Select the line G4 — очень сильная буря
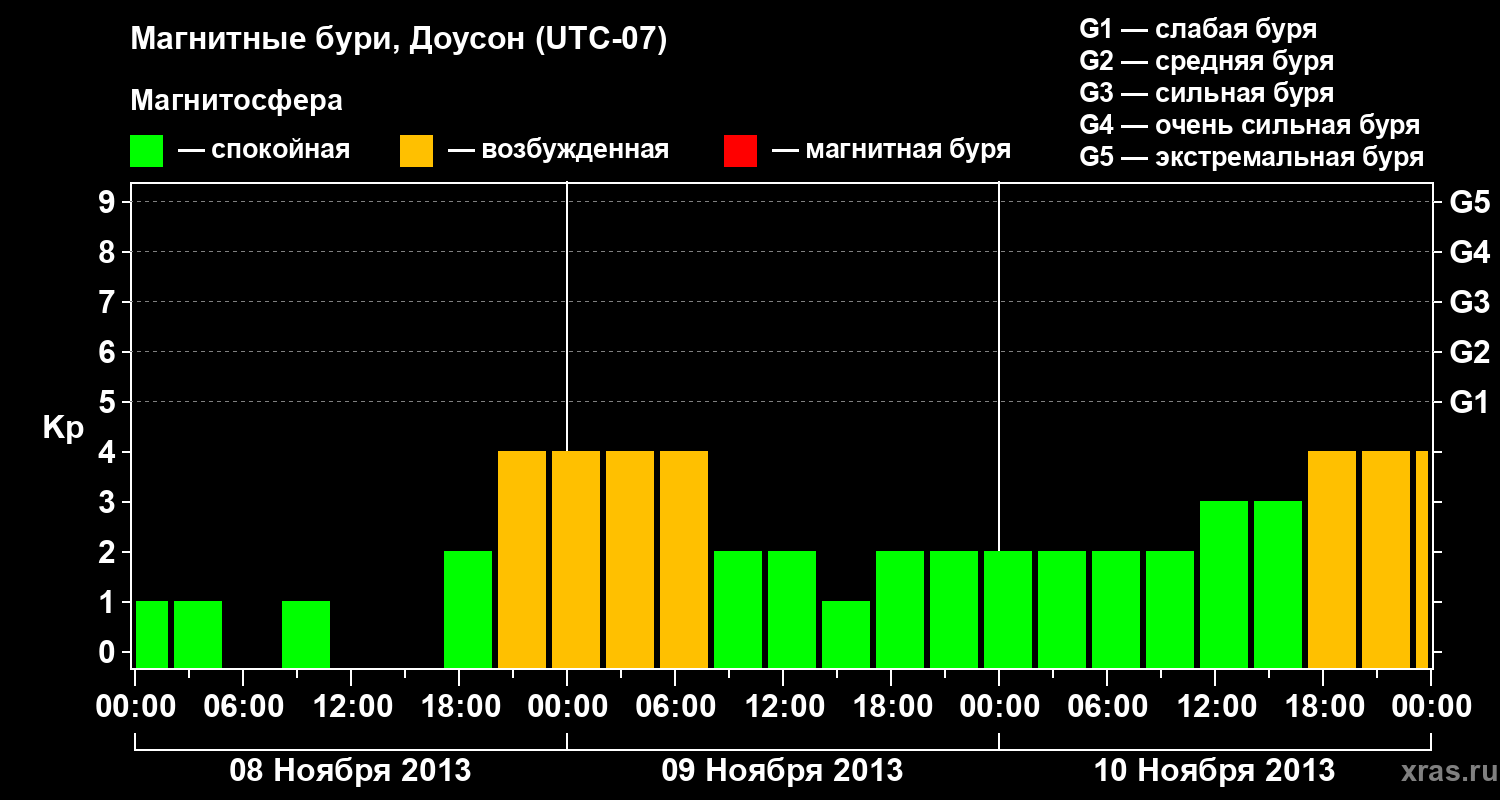This screenshot has height=800, width=1500. [x=1250, y=125]
